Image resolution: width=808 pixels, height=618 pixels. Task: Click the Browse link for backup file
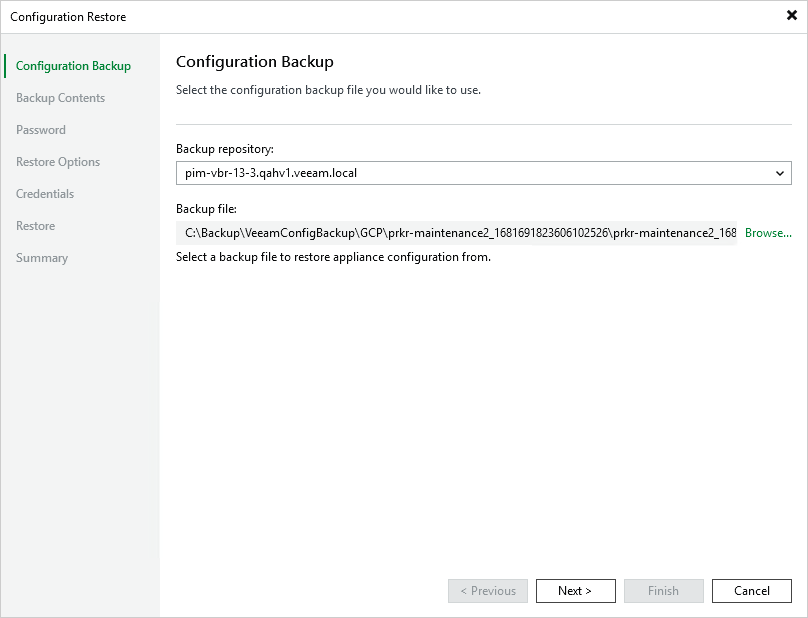coord(768,233)
